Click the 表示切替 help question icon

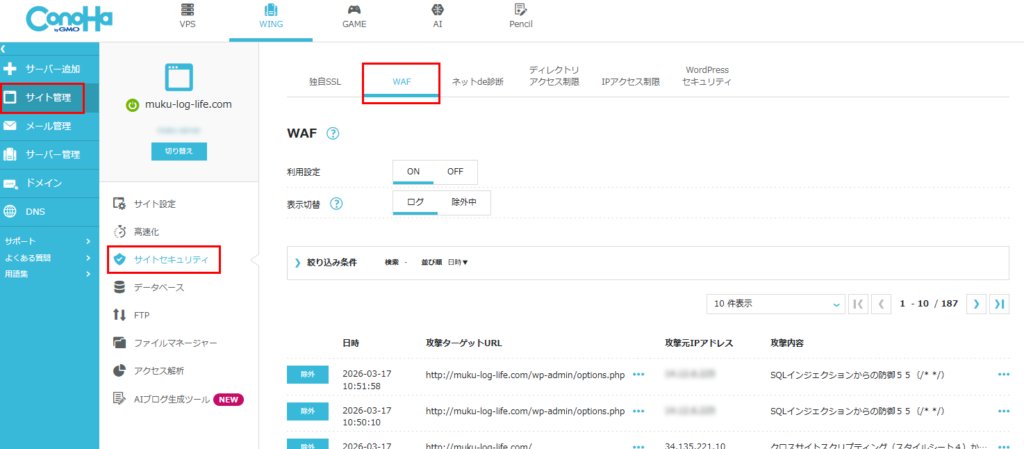(337, 204)
